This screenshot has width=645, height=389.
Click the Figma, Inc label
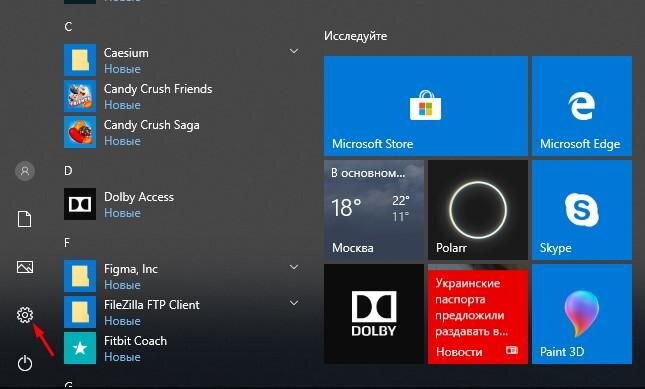[x=131, y=269]
